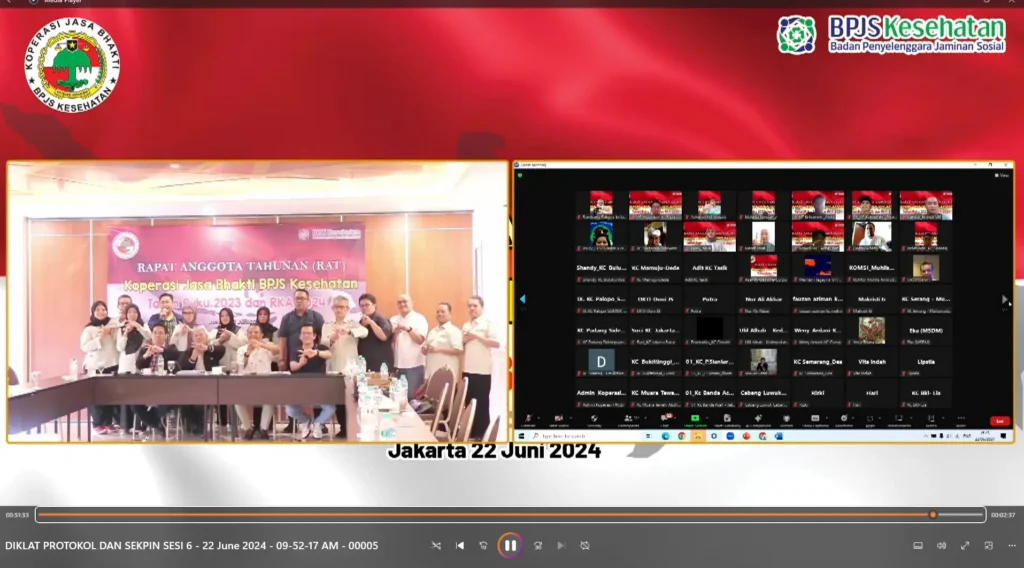Click the back arrow in title bar

coord(8,3)
